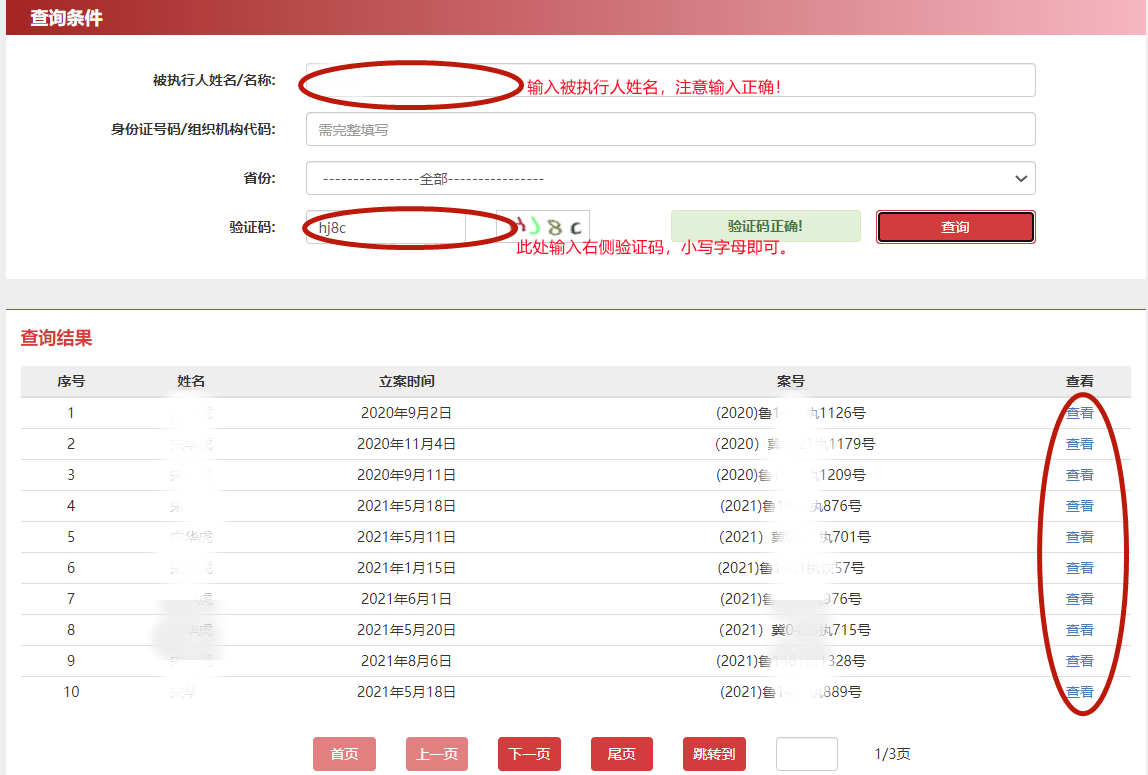The height and width of the screenshot is (775, 1148).
Task: Open 查看 details for row 1
Action: point(1080,412)
